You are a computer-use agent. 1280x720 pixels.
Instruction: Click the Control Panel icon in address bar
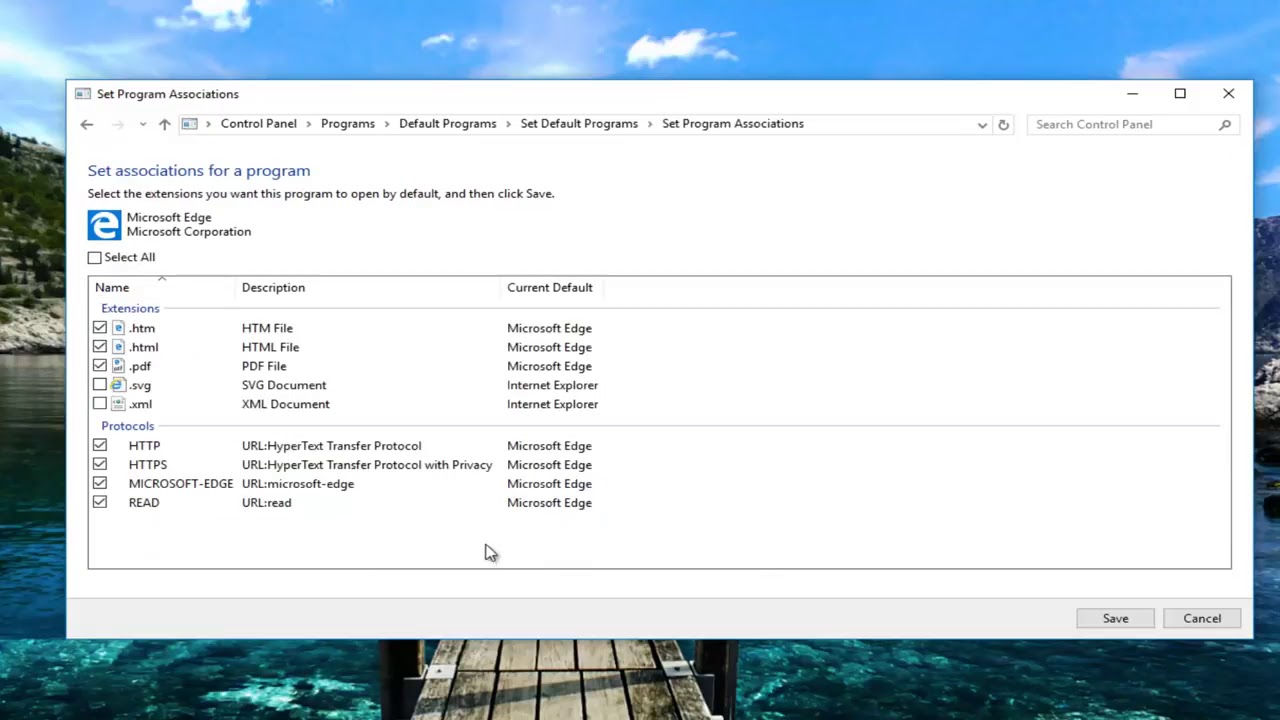tap(189, 124)
